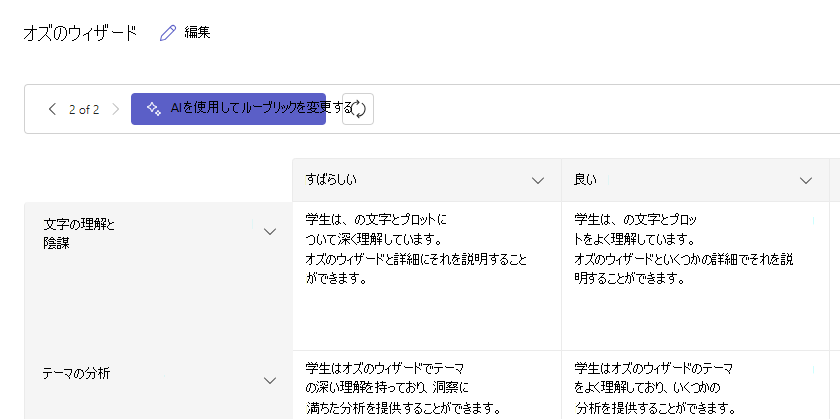Click 良い cell for 文字の理解と陰謀
This screenshot has height=419, width=840.
(695, 276)
